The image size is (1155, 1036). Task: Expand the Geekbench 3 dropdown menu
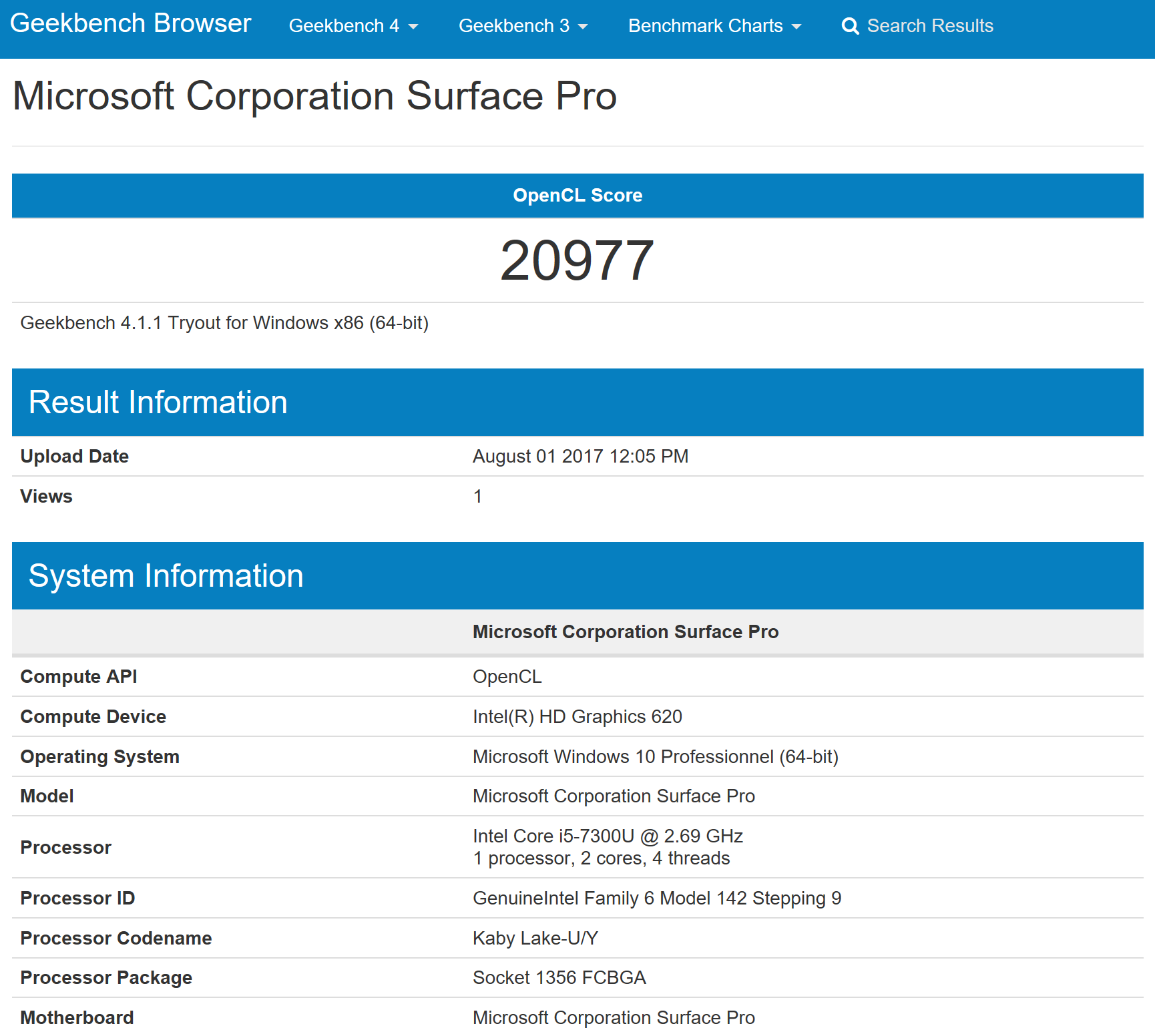point(523,26)
